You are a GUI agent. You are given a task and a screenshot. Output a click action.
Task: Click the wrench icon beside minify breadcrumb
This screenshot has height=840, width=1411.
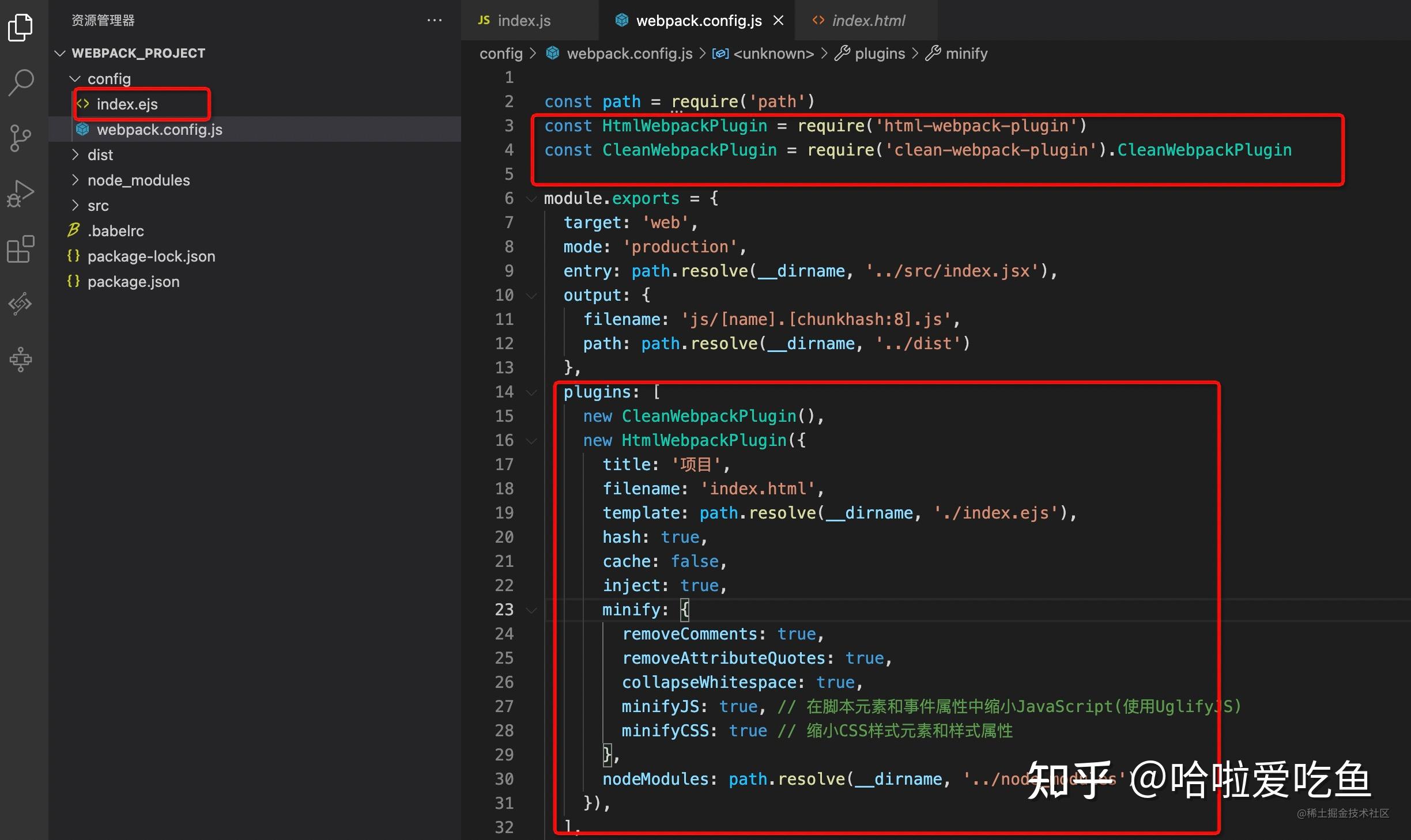933,53
